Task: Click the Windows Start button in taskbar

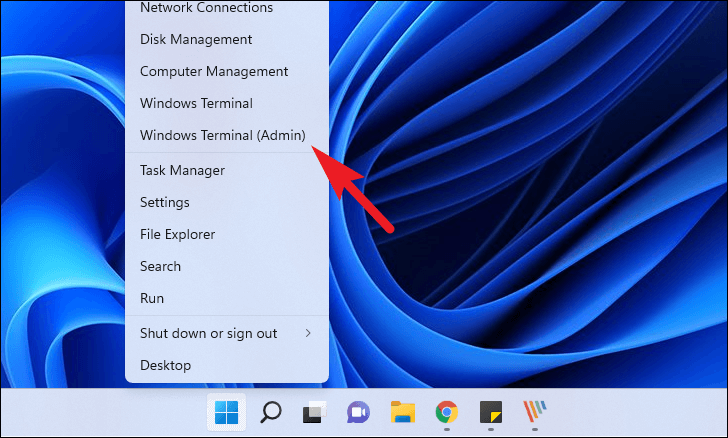Action: (x=227, y=412)
